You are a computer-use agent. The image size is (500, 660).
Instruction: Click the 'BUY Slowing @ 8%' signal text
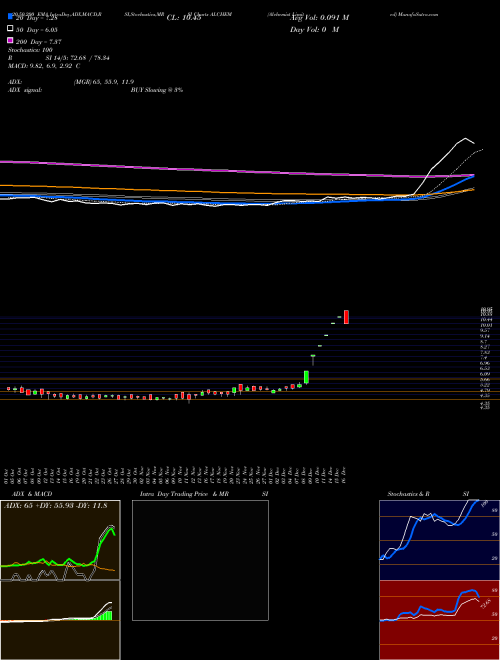[x=157, y=90]
